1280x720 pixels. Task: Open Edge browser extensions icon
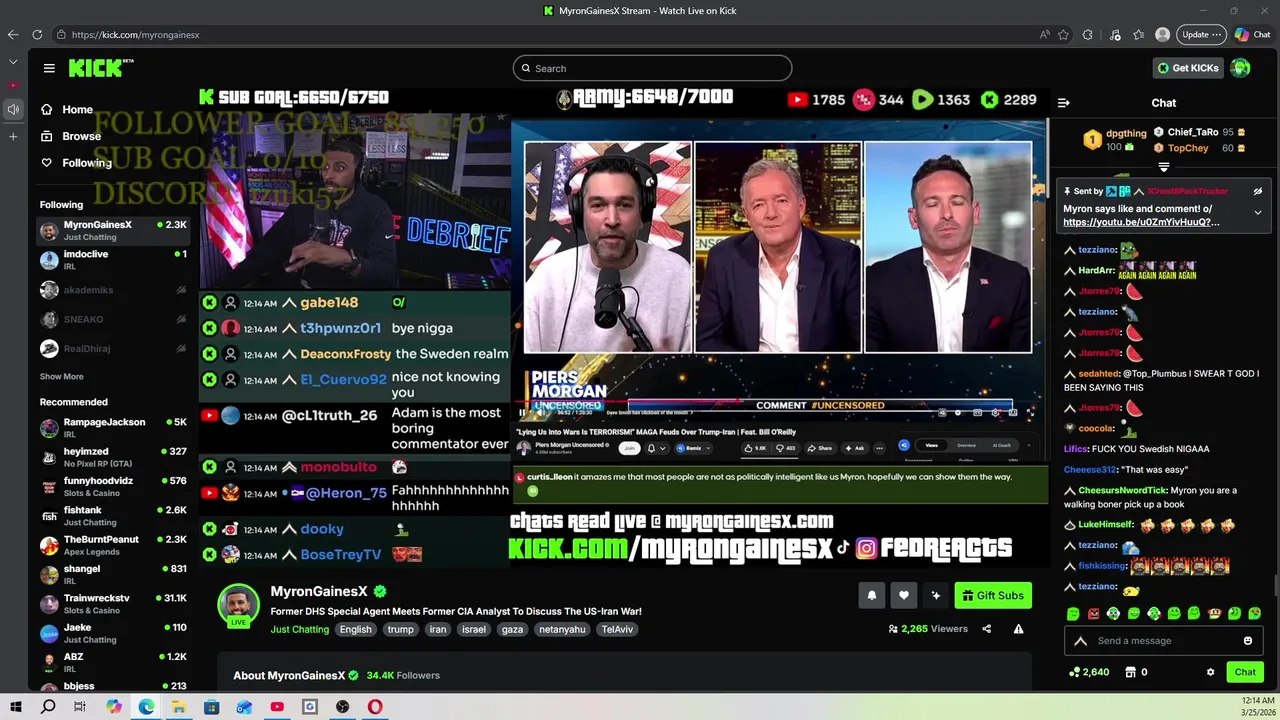(1088, 34)
